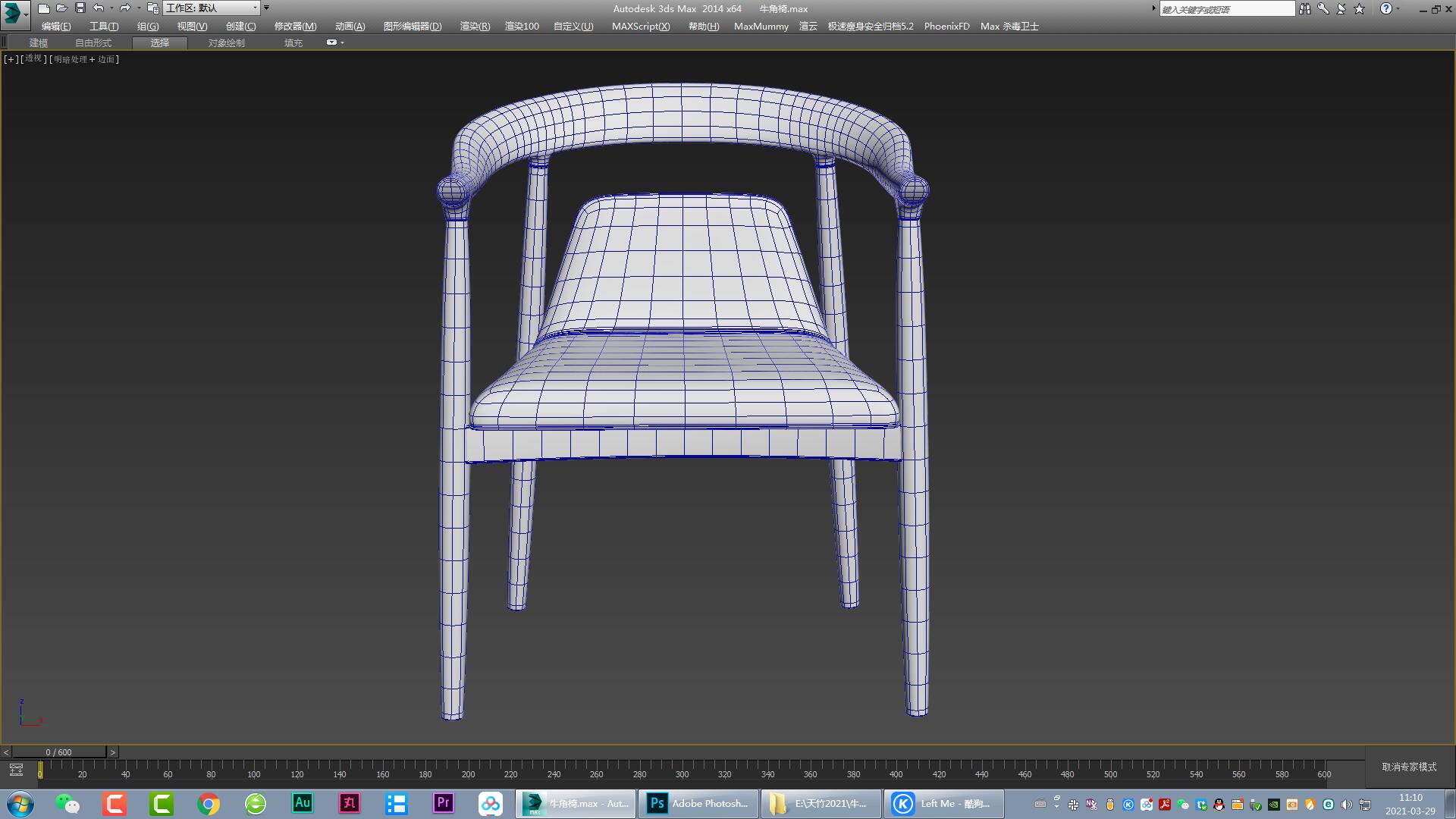Save the scene using the Save icon
1456x819 pixels.
(x=79, y=8)
